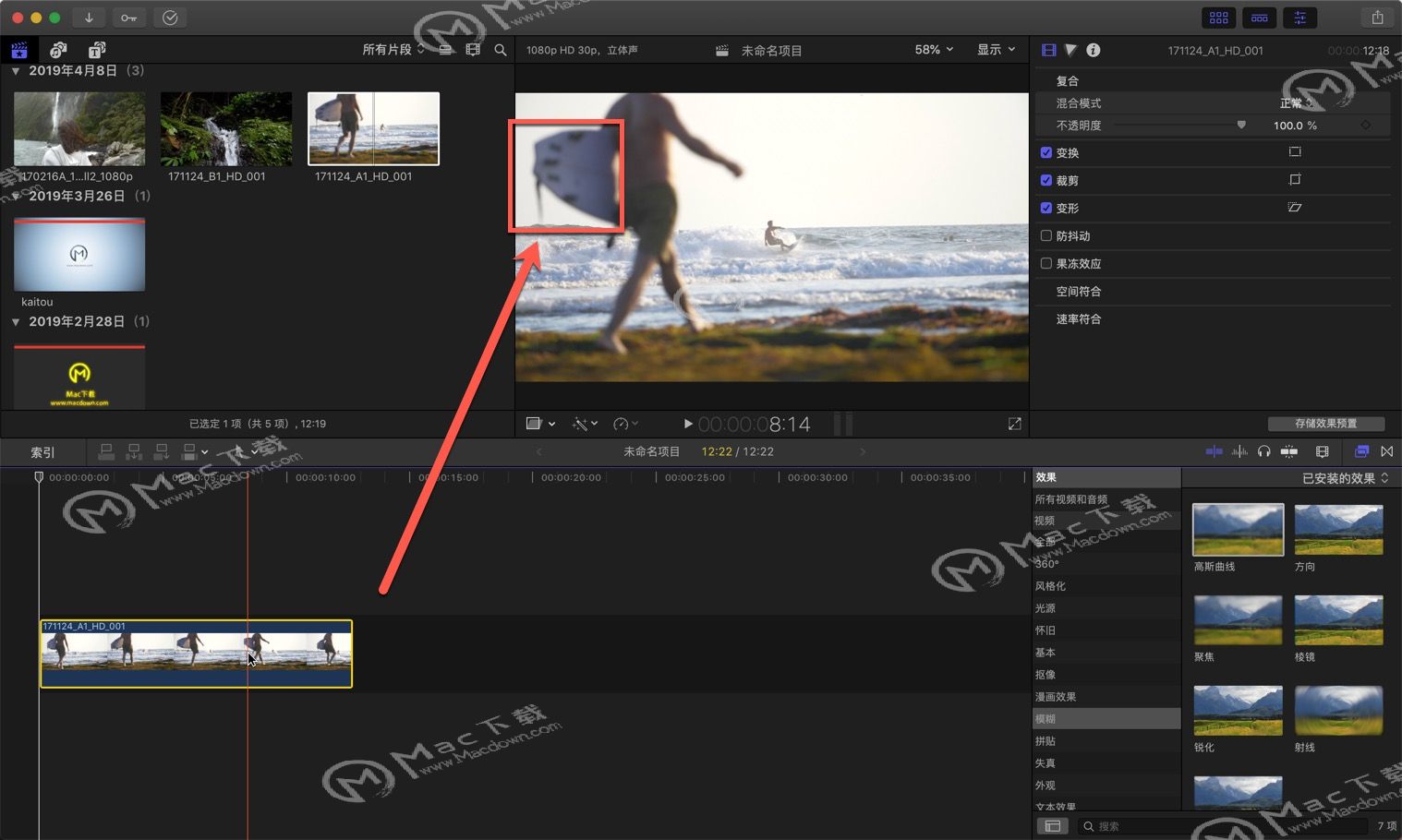Open the info inspector icon
This screenshot has height=840, width=1402.
[1094, 50]
